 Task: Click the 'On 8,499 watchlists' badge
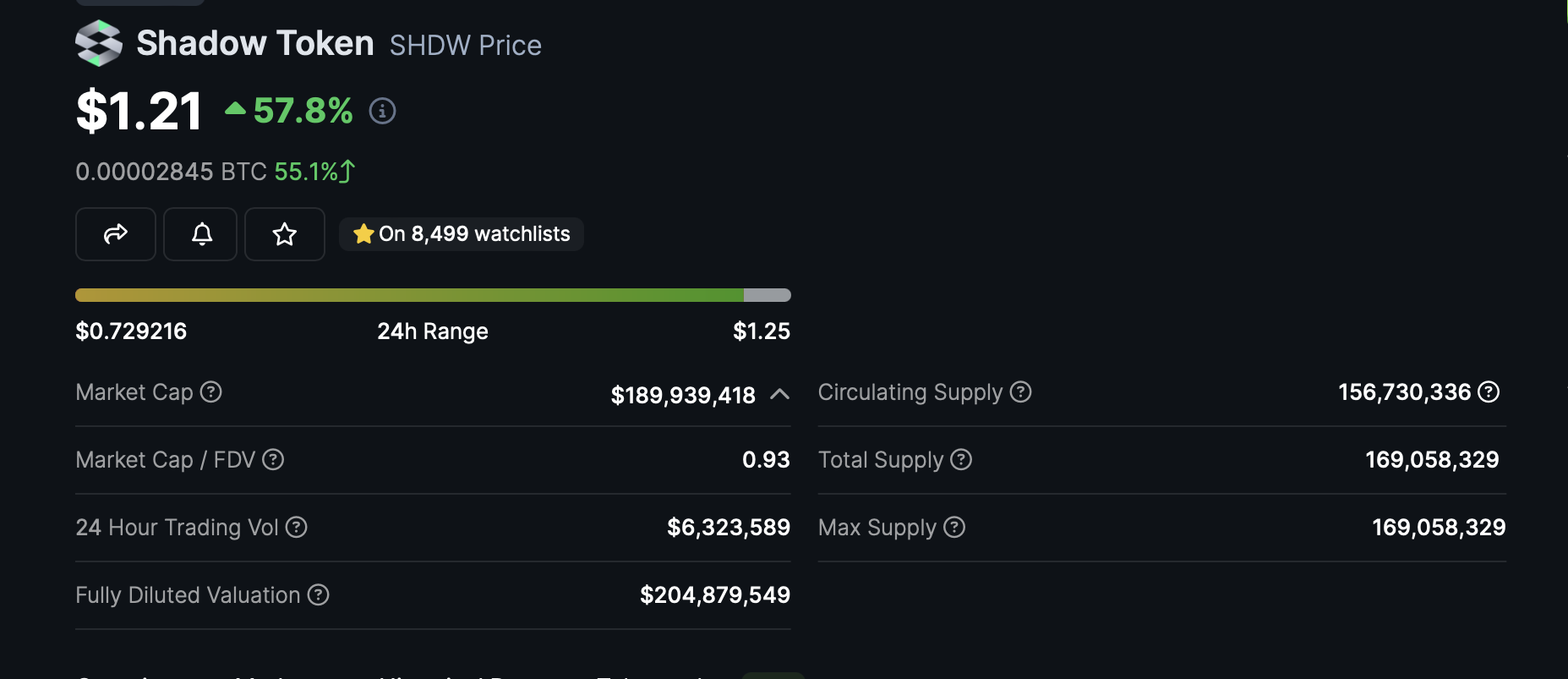point(462,234)
